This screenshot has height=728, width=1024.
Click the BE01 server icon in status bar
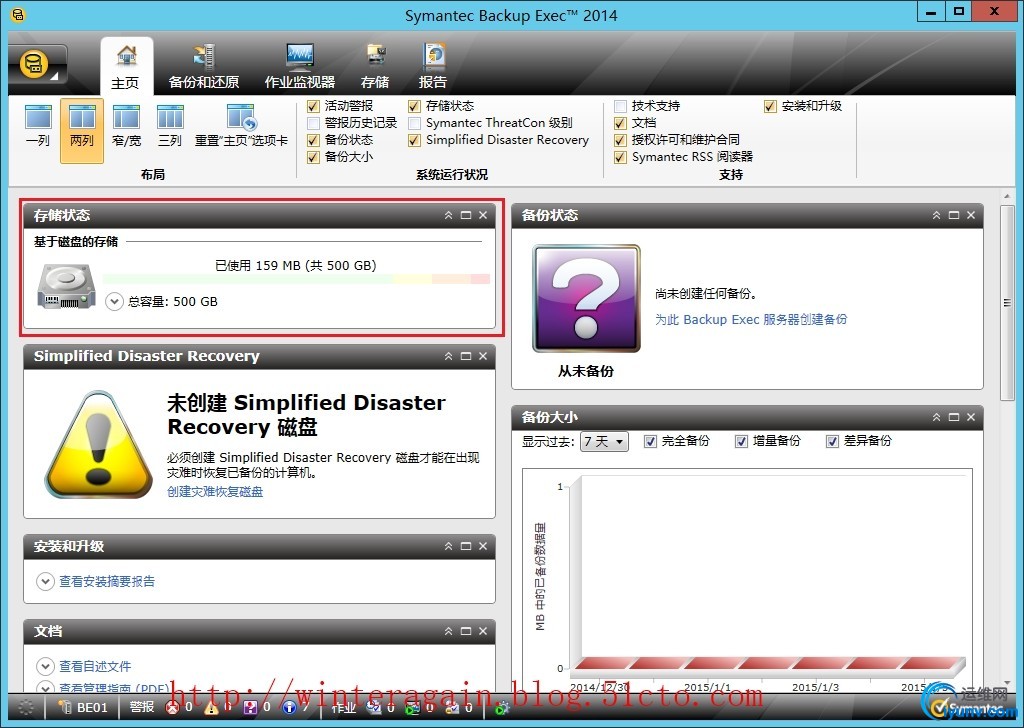point(64,707)
